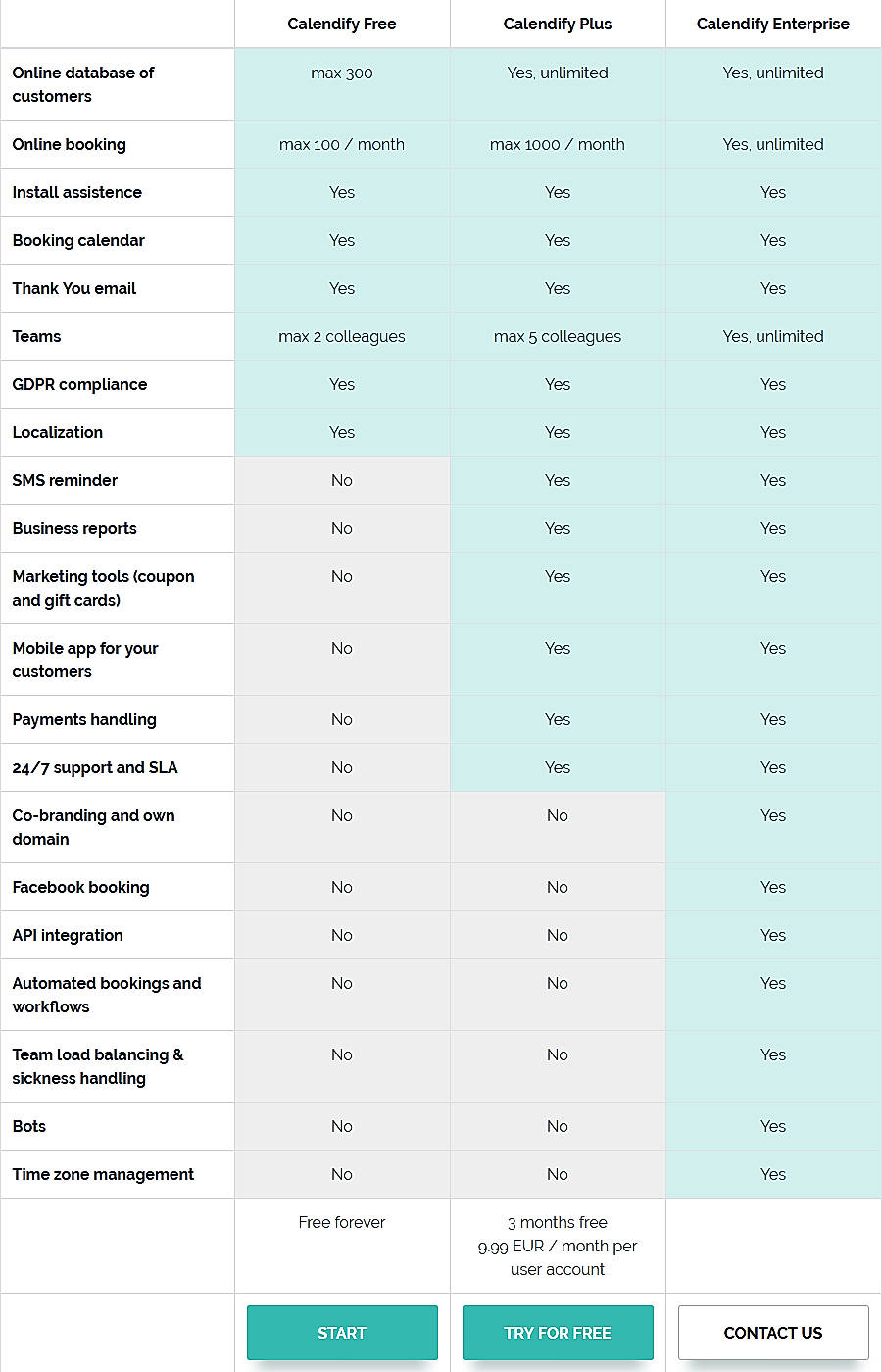Click the Payments handling feature label

click(84, 719)
